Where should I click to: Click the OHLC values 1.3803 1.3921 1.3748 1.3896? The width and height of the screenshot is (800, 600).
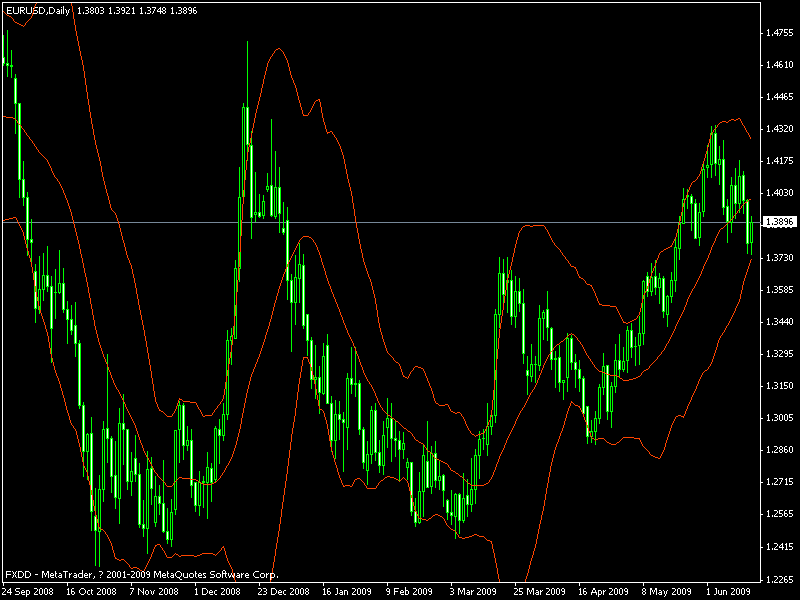tap(137, 11)
